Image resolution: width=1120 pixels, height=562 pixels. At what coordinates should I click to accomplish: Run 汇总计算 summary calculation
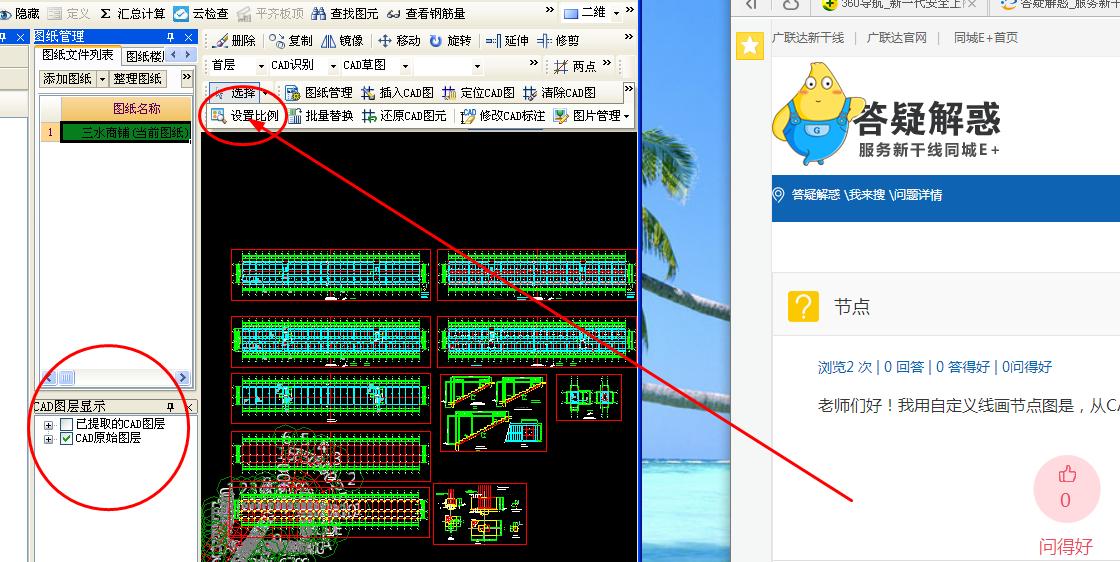tap(132, 14)
